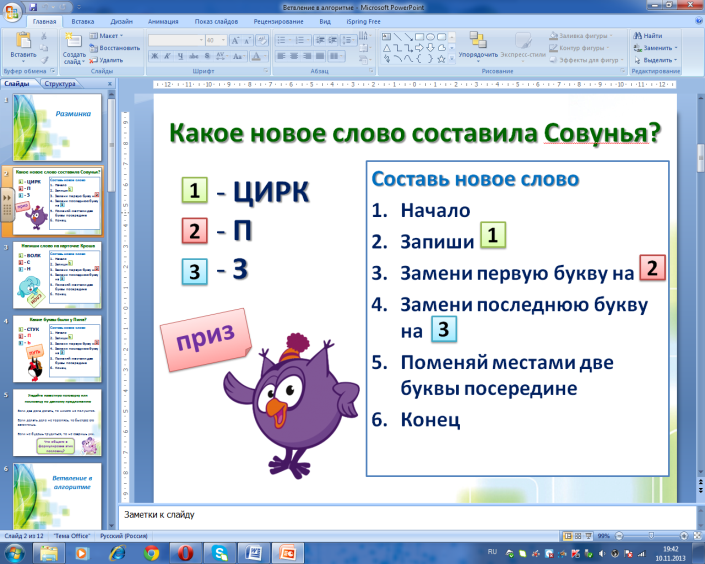Screen dimensions: 705x564
Task: Open the line spacing dropdown
Action: [x=348, y=40]
